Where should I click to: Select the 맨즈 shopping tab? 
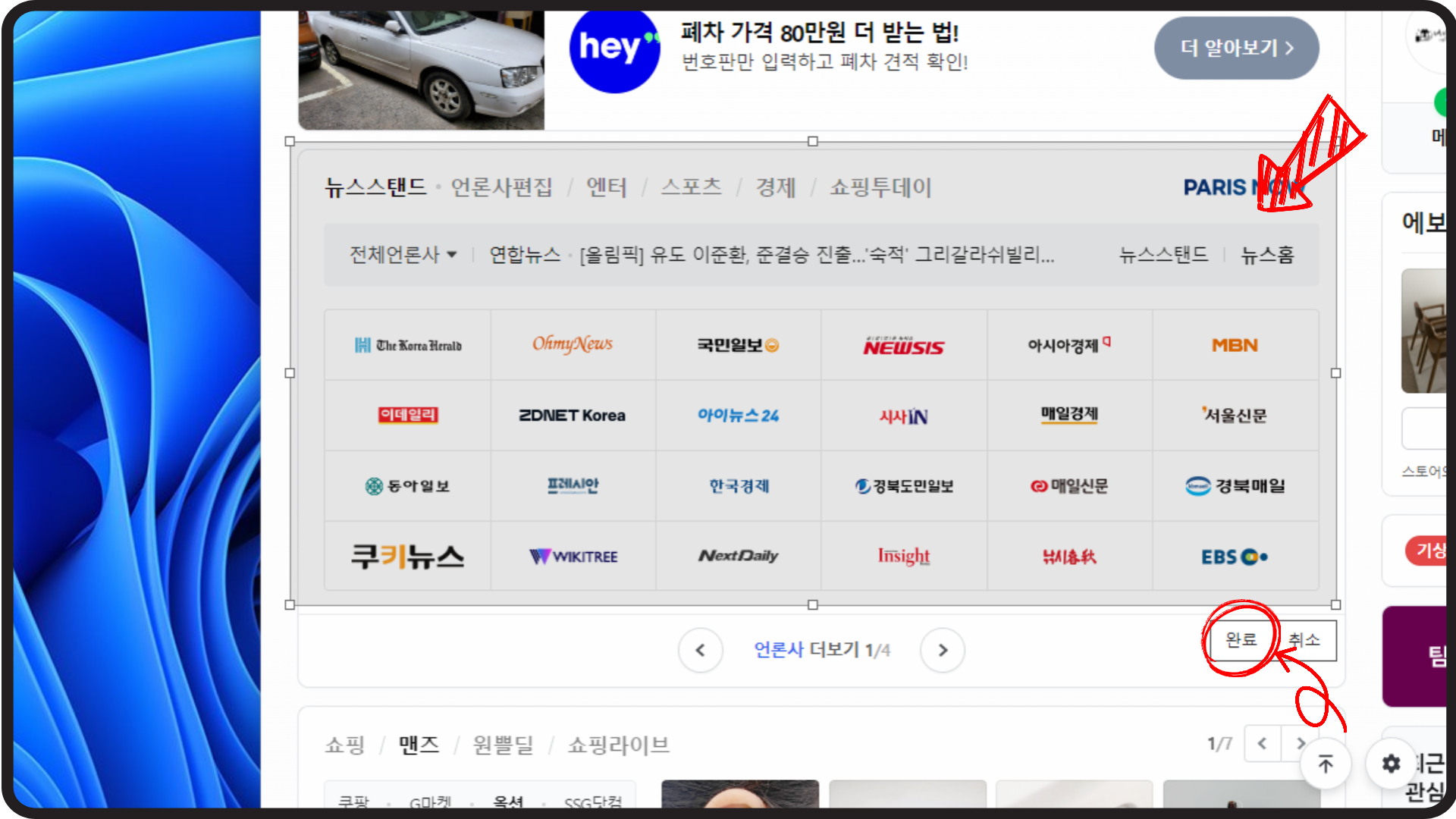tap(419, 745)
